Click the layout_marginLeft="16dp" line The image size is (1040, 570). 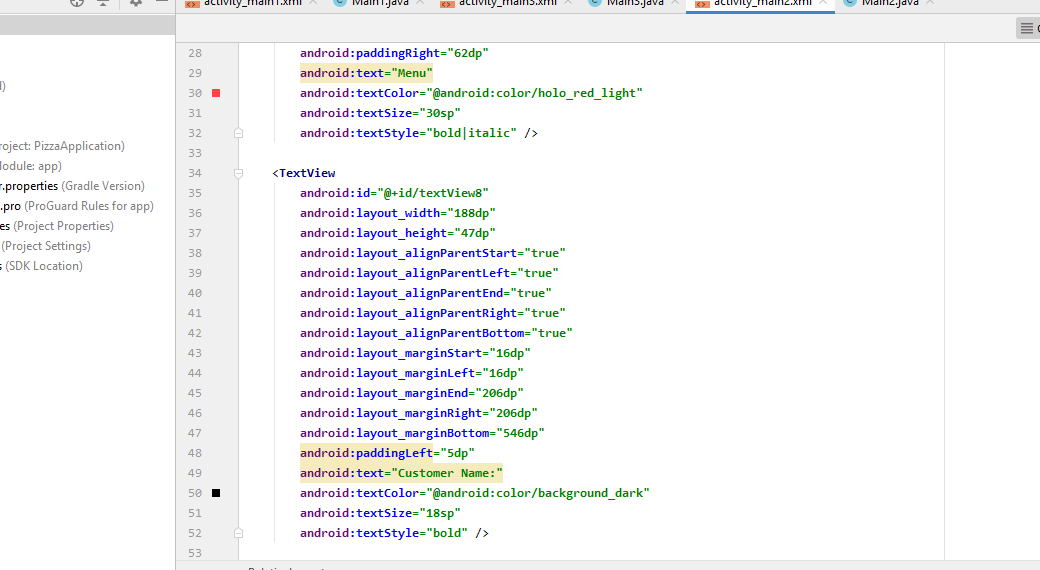tap(412, 373)
